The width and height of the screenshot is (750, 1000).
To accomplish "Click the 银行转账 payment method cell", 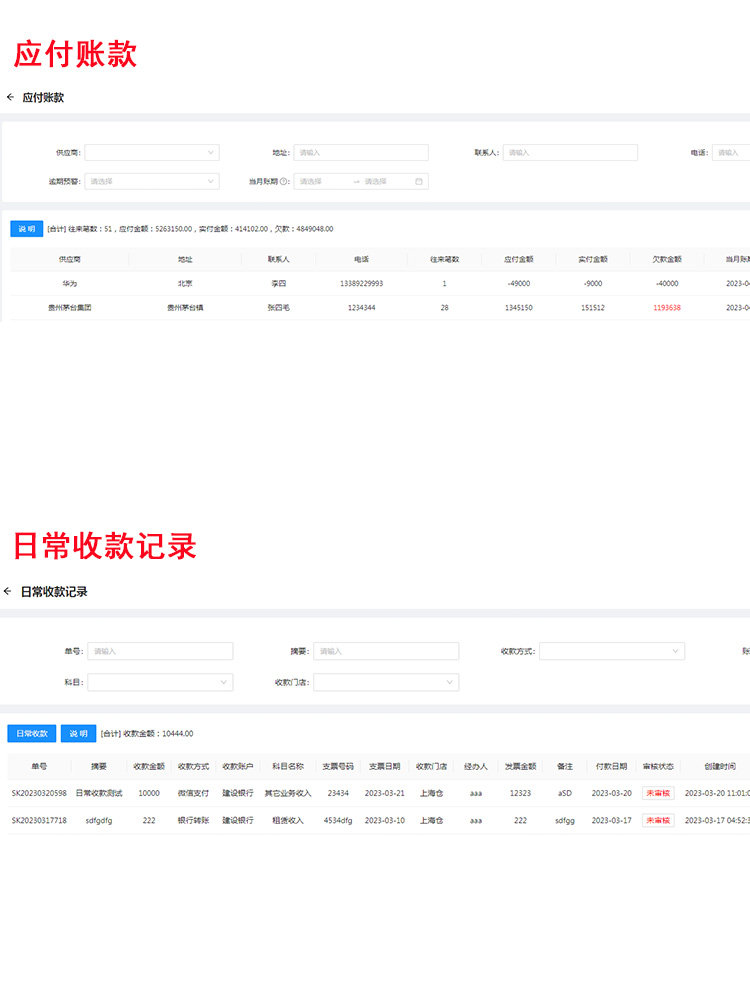I will [x=193, y=820].
